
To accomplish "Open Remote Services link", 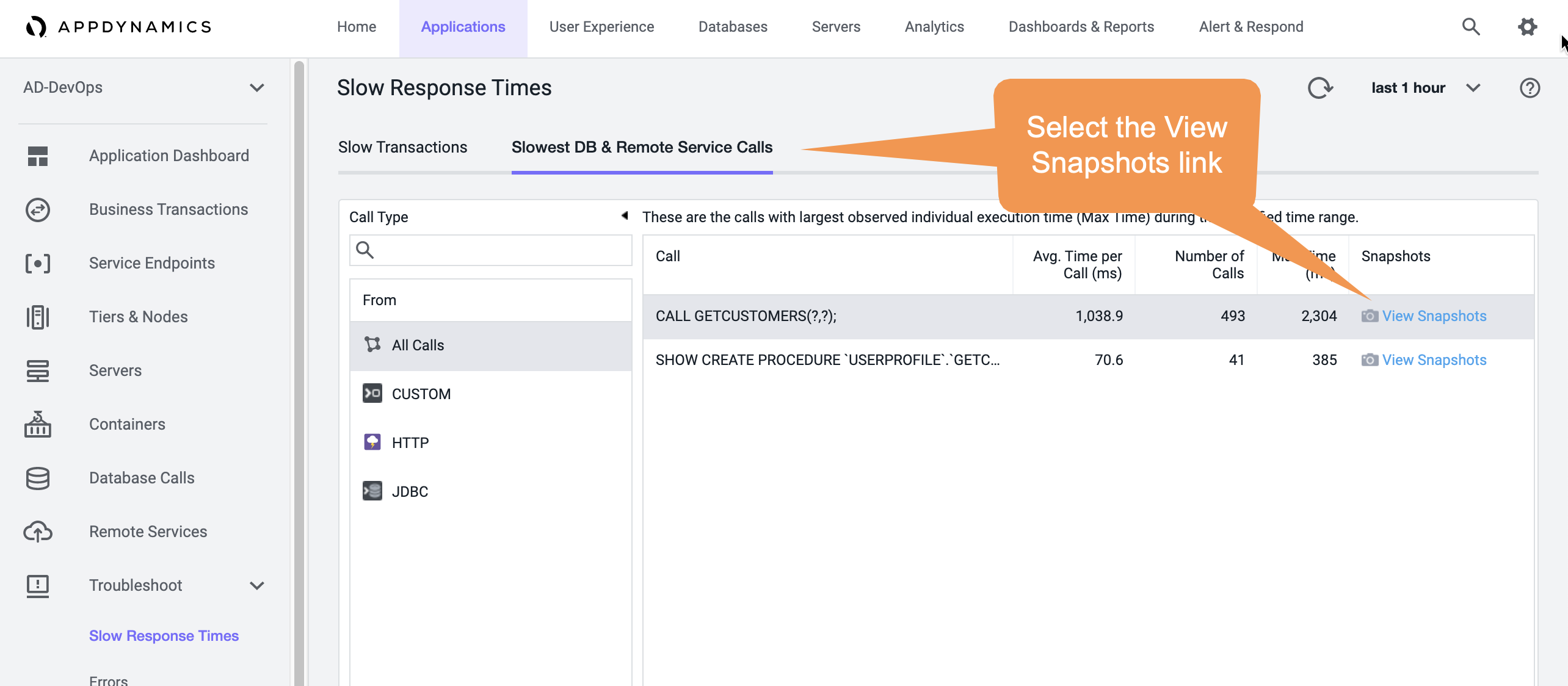I will point(148,532).
